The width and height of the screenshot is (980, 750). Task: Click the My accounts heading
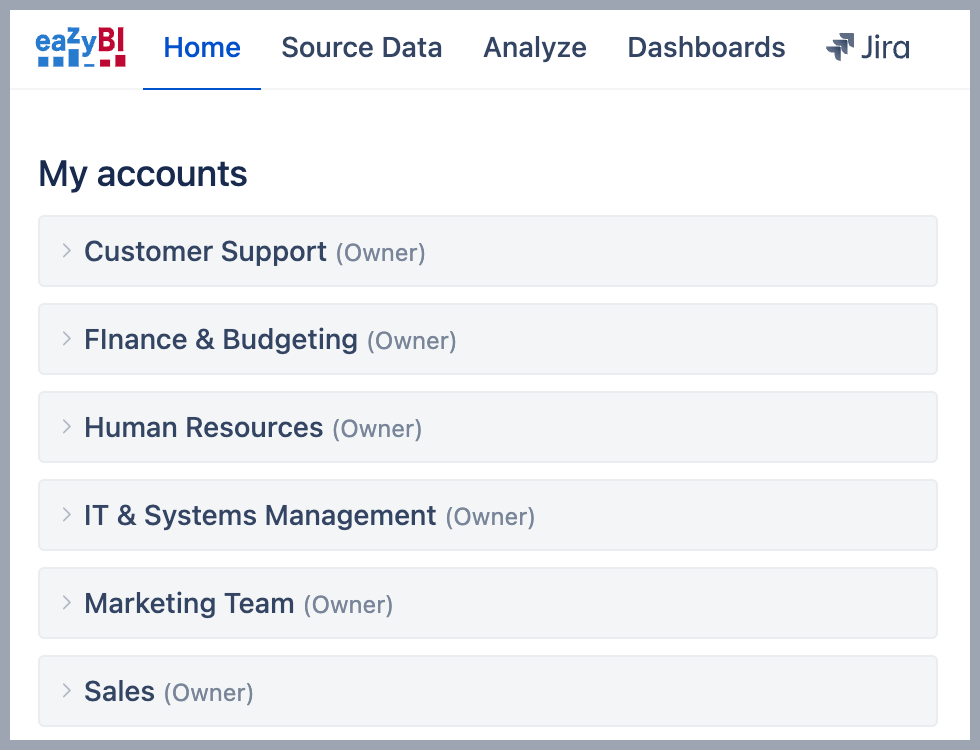143,174
